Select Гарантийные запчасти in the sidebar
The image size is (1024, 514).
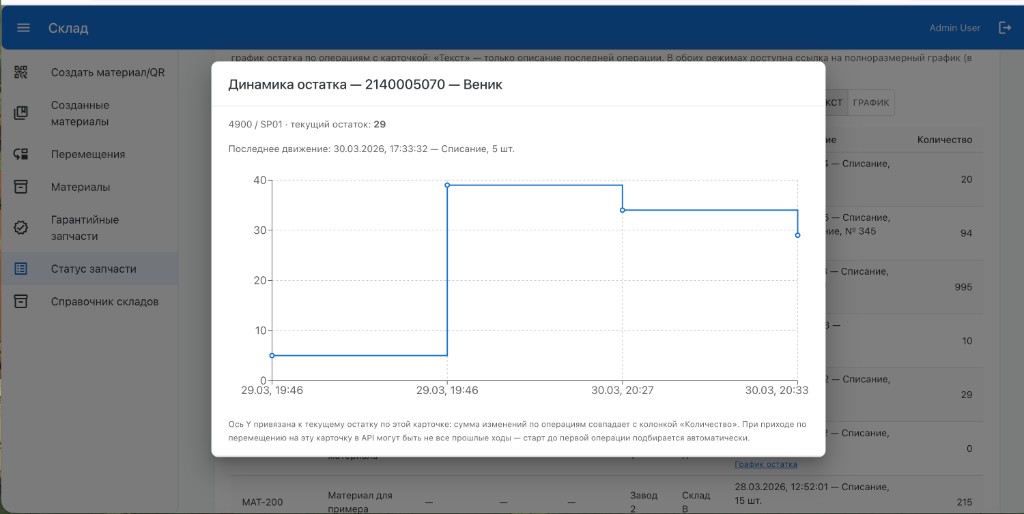coord(85,227)
